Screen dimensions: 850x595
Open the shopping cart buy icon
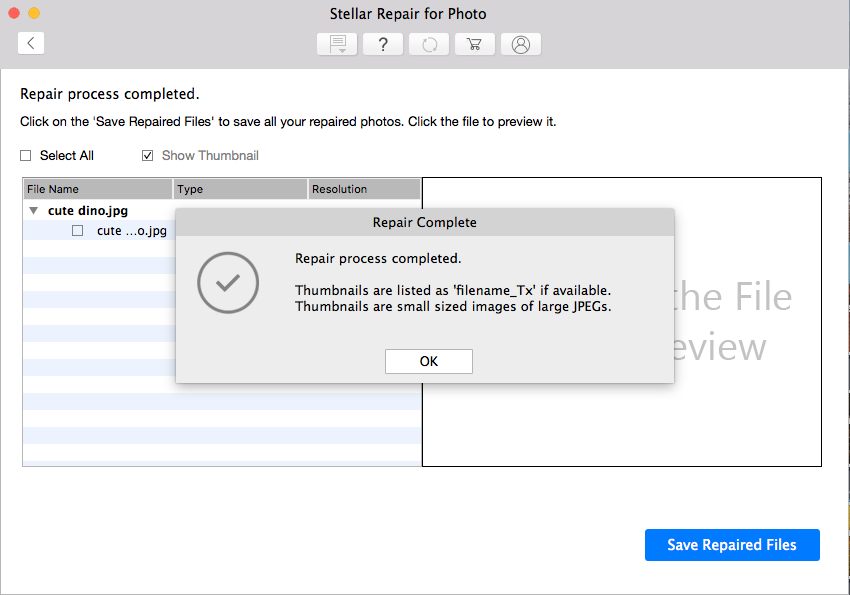475,44
